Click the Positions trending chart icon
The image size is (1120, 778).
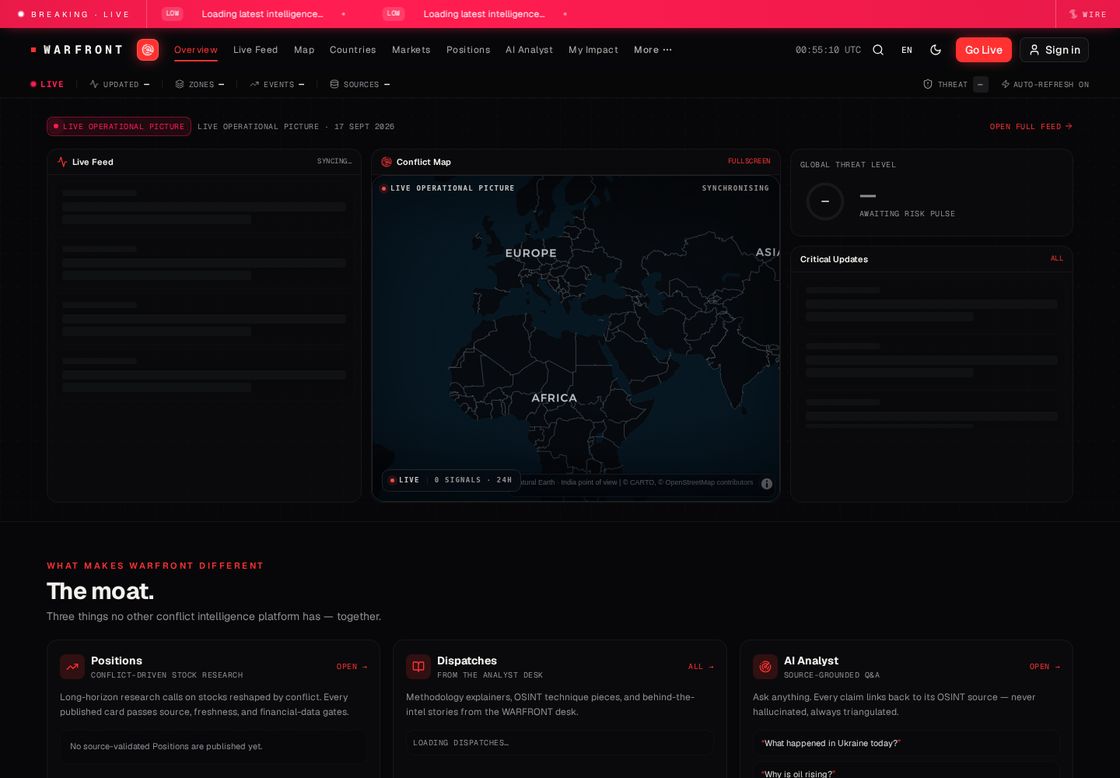(x=72, y=667)
